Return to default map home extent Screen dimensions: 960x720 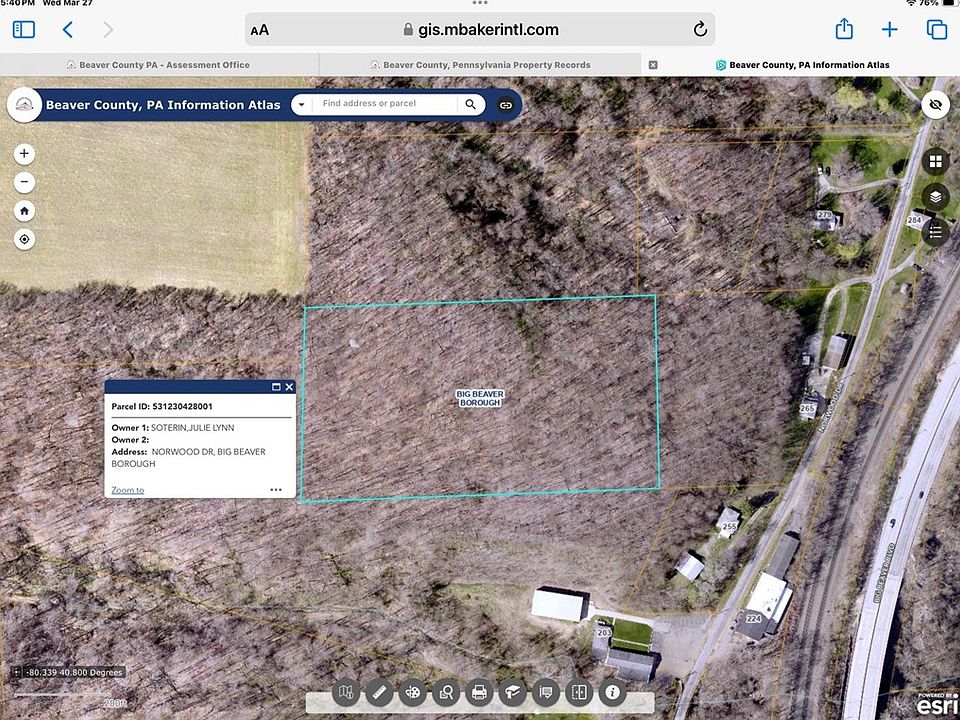[x=24, y=211]
